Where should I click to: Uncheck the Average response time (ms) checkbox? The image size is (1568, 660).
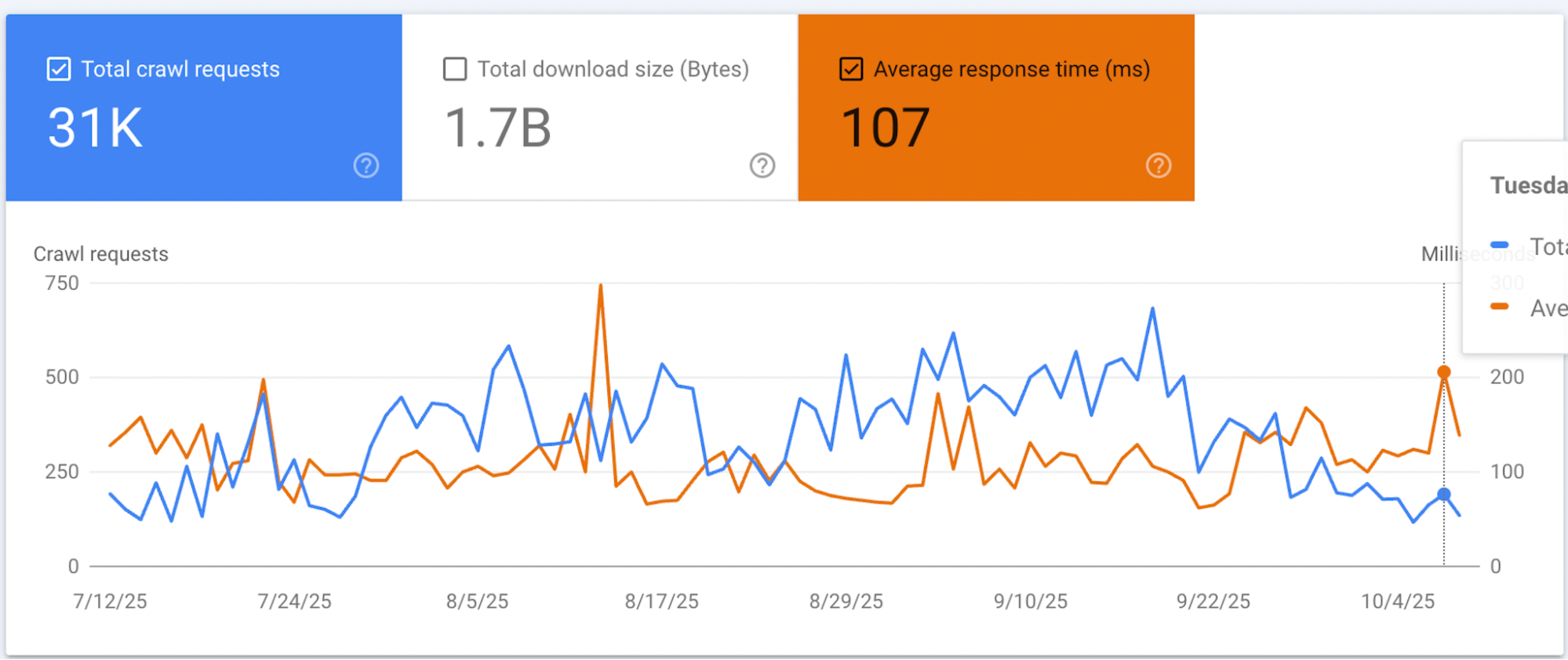coord(851,69)
